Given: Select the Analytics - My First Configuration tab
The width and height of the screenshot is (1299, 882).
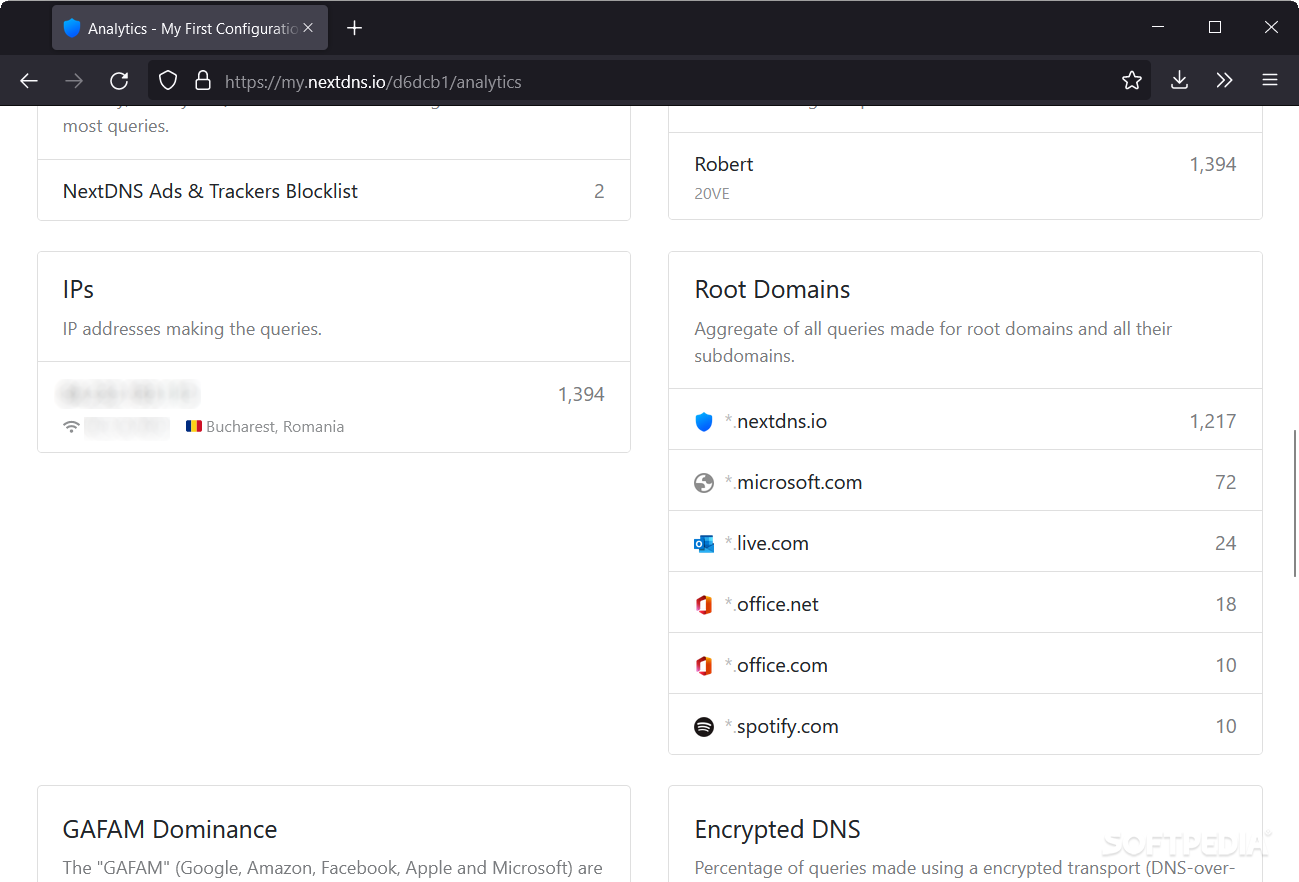Looking at the screenshot, I should (x=190, y=28).
